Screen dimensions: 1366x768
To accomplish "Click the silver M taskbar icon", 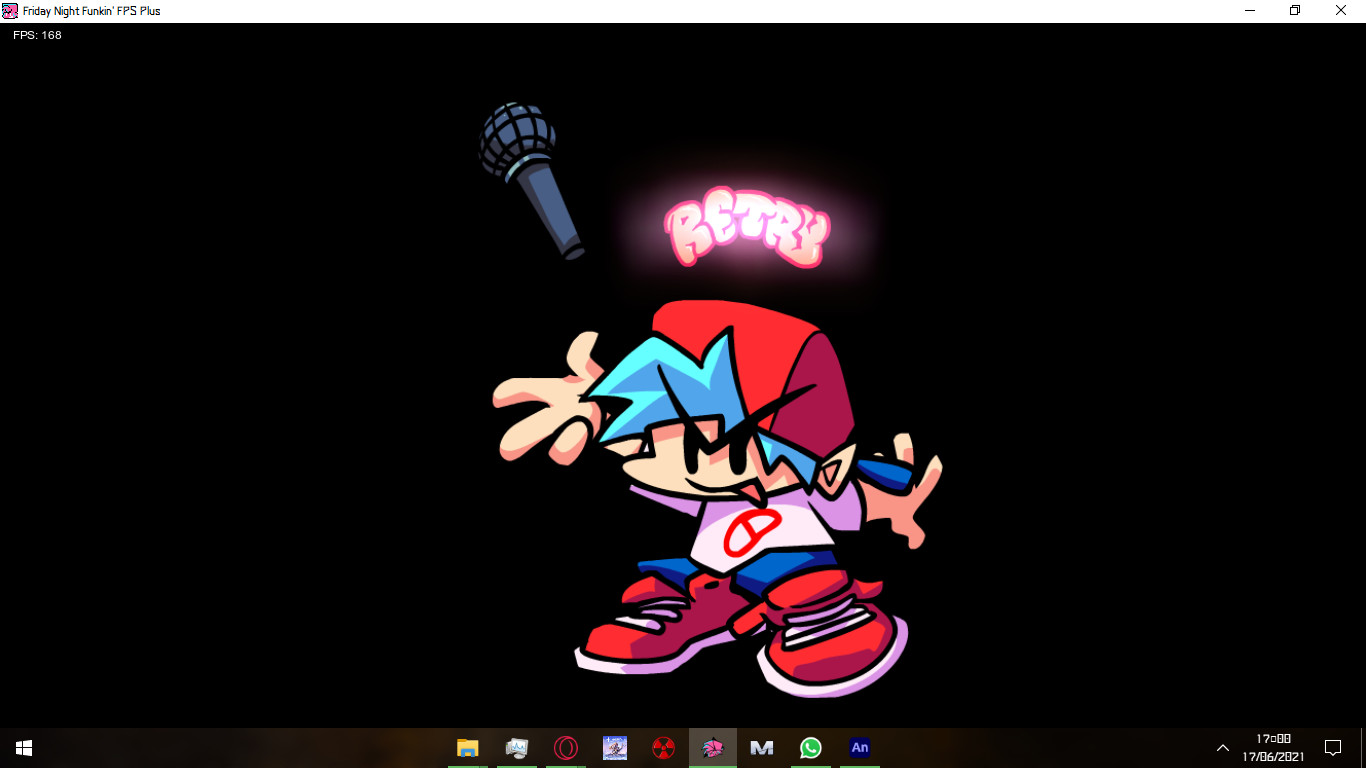I will 761,747.
